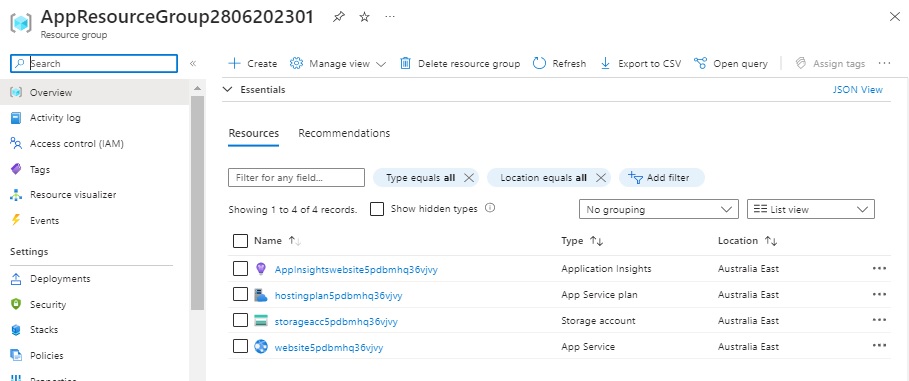Tick the select-all checkbox in Name header
Viewport: 909px width, 381px height.
coord(240,241)
